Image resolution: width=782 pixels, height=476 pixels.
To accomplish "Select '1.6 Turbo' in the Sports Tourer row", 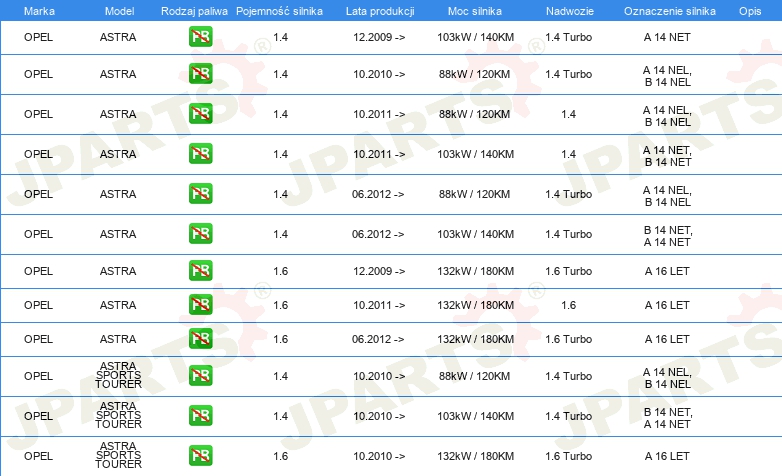I will coord(569,456).
